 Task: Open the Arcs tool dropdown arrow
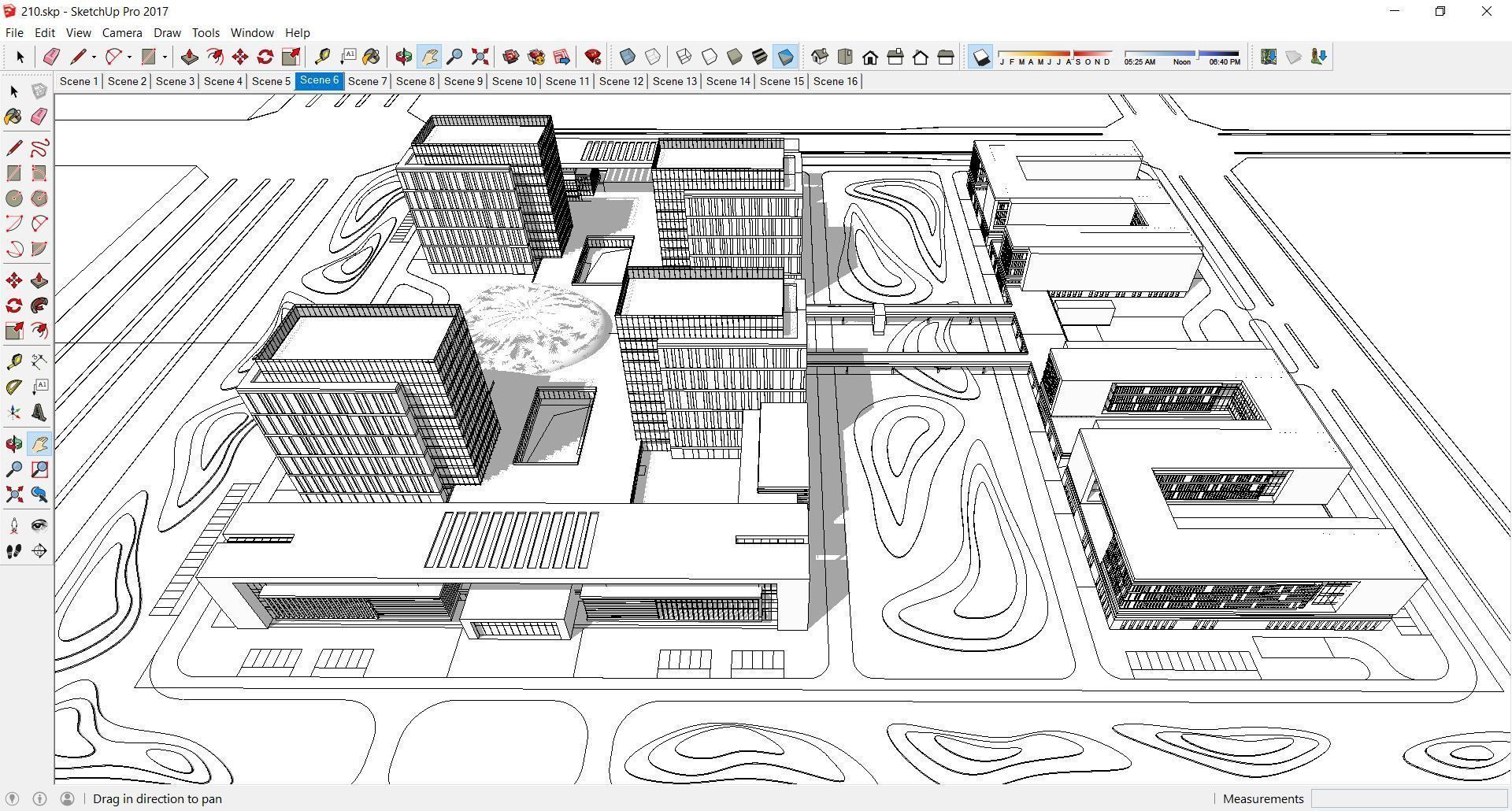click(x=129, y=57)
